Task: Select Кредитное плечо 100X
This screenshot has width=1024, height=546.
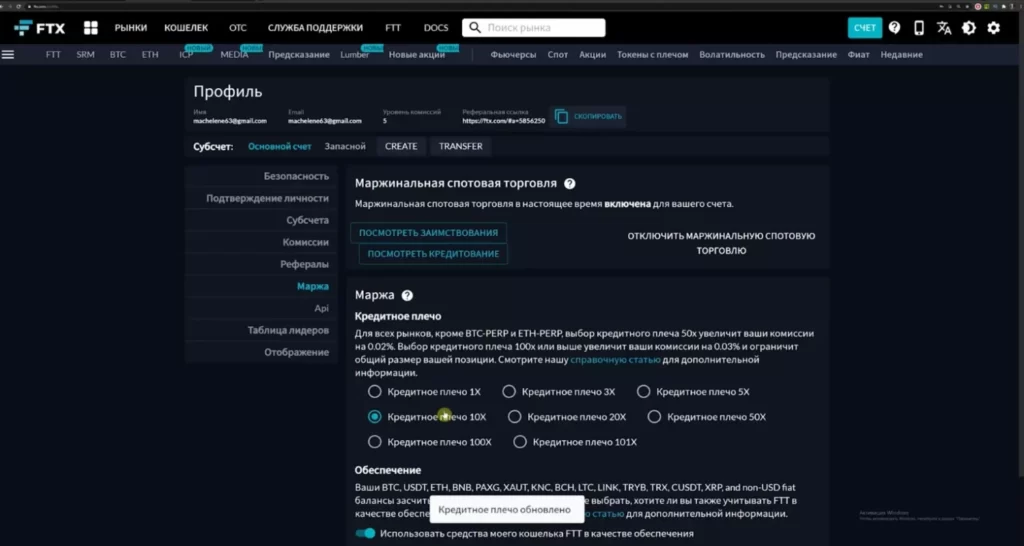Action: tap(374, 442)
